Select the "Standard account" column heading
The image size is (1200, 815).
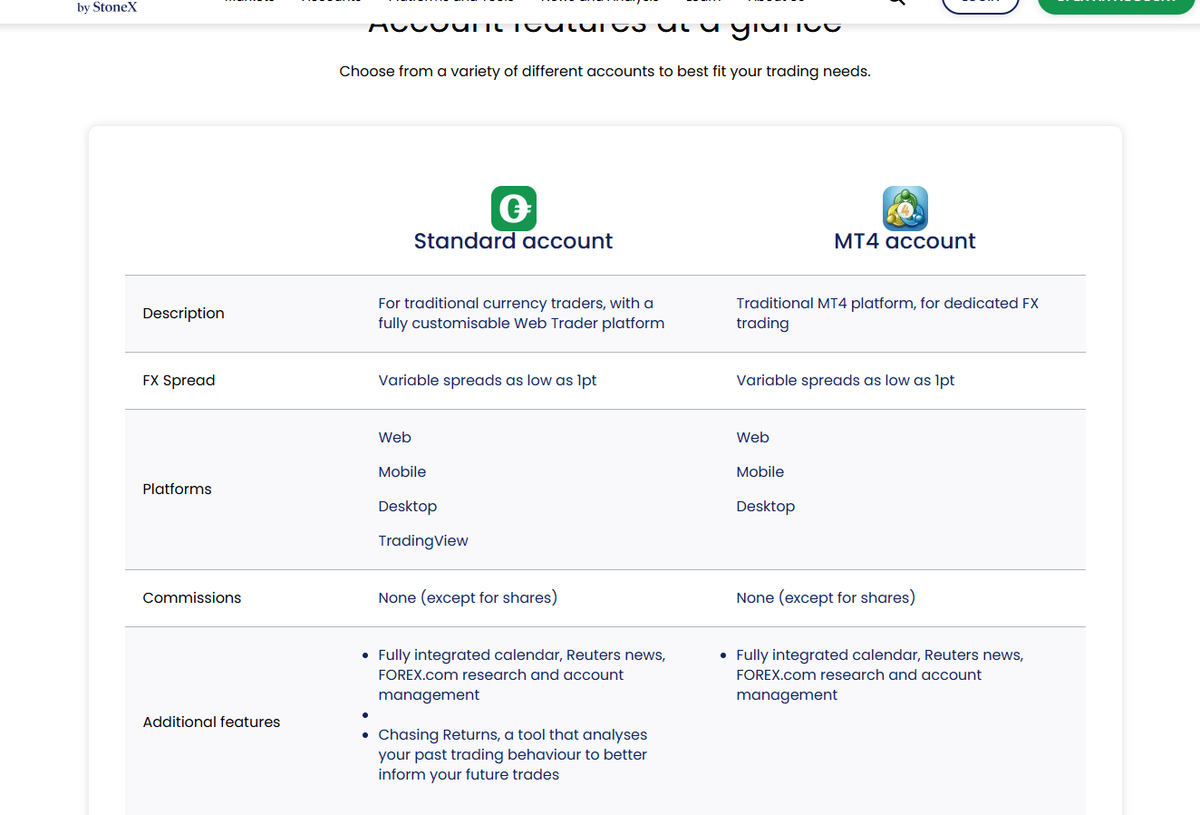pos(513,241)
